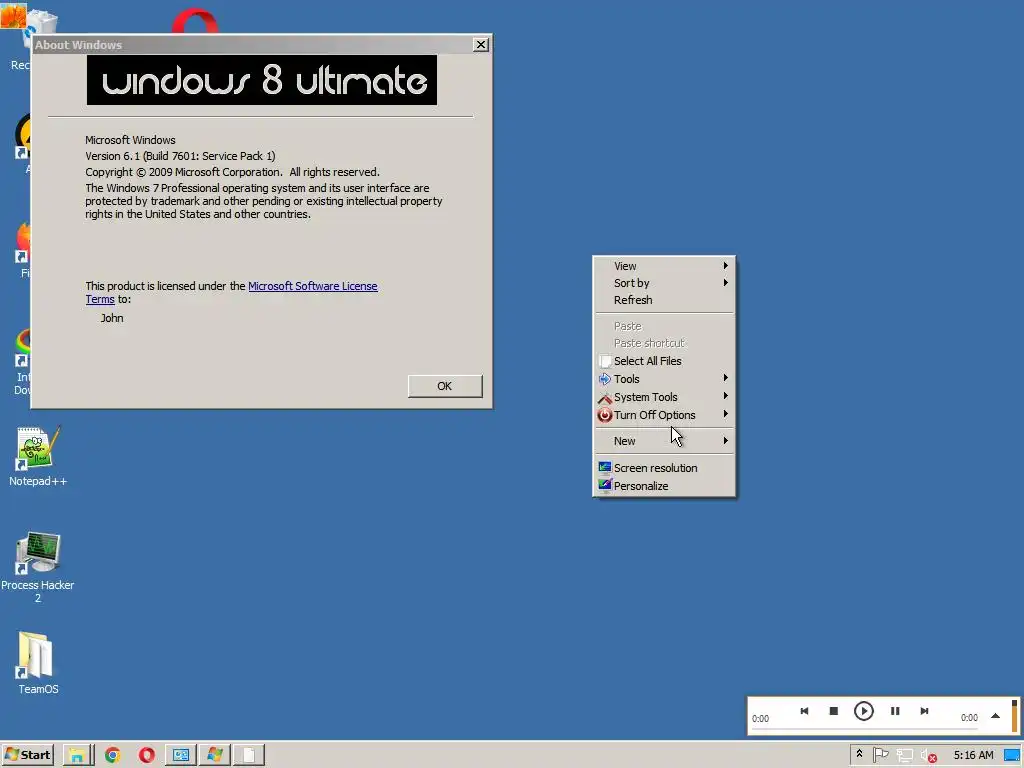Image resolution: width=1024 pixels, height=768 pixels.
Task: Open the Action Center flag icon
Action: tap(880, 755)
